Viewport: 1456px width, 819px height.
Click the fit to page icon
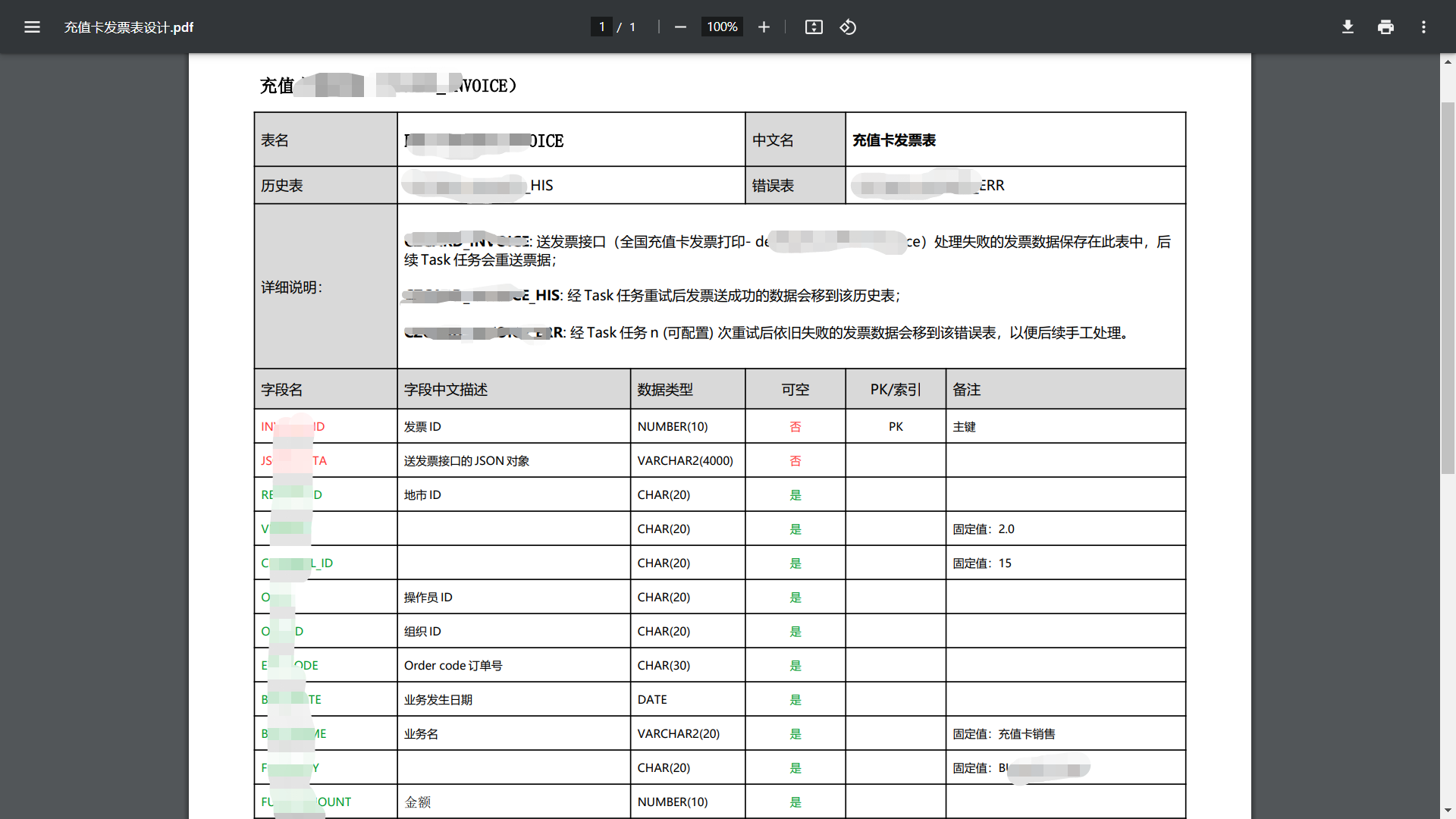point(814,27)
